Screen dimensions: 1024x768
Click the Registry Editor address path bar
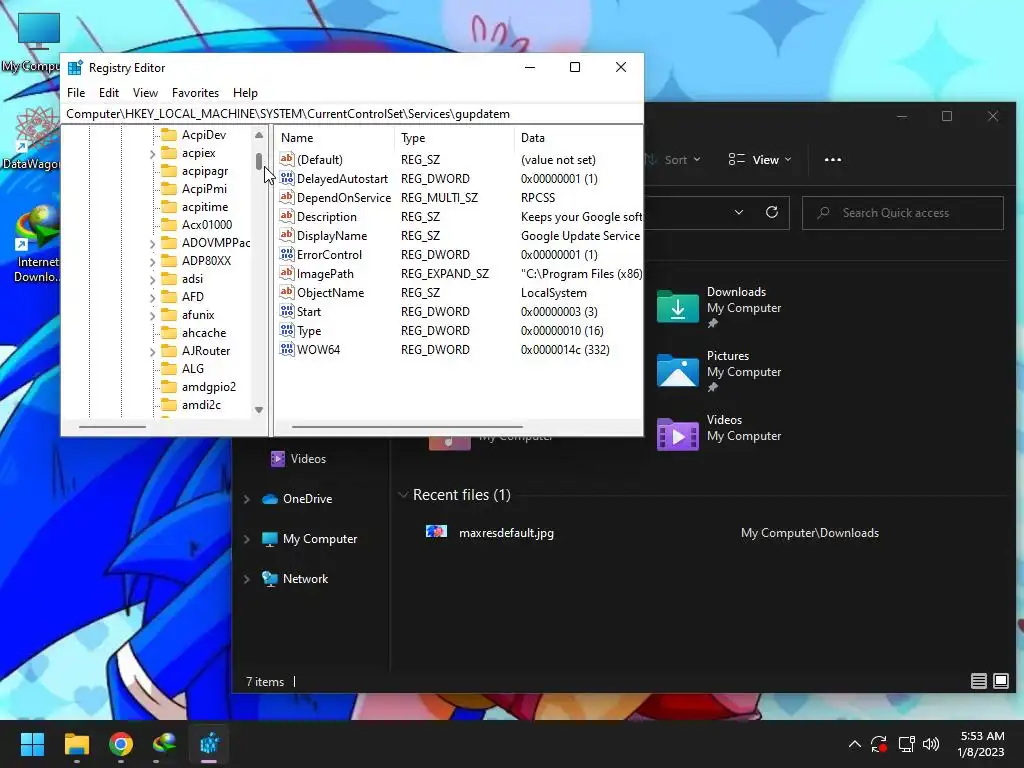coord(352,114)
